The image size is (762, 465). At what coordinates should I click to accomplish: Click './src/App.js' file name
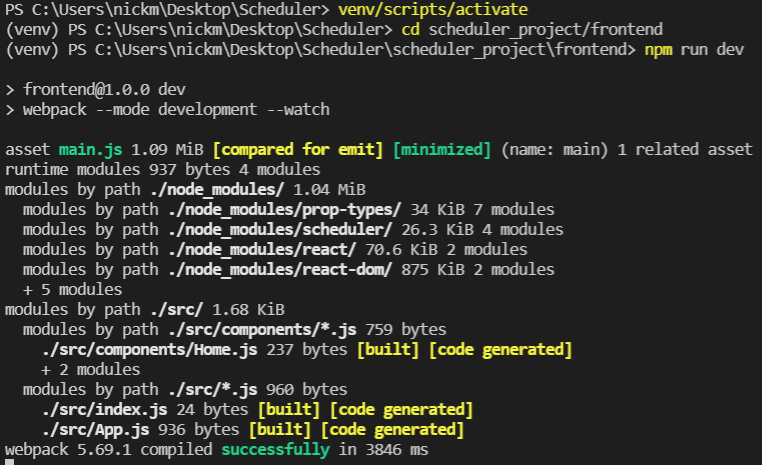click(96, 430)
